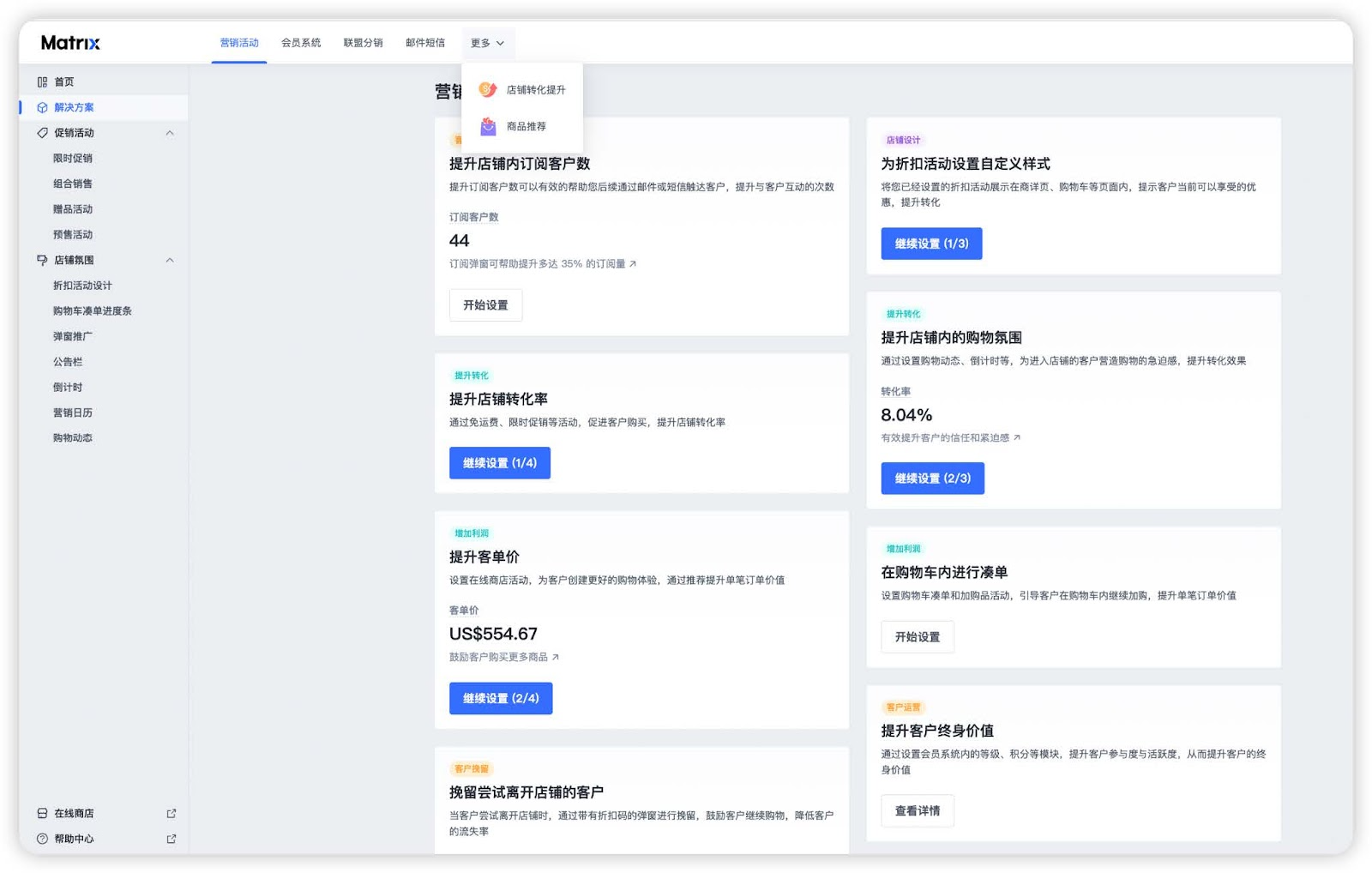This screenshot has height=873, width=1372.
Task: Select 店铺转化提升 in the dropdown menu
Action: click(x=535, y=90)
